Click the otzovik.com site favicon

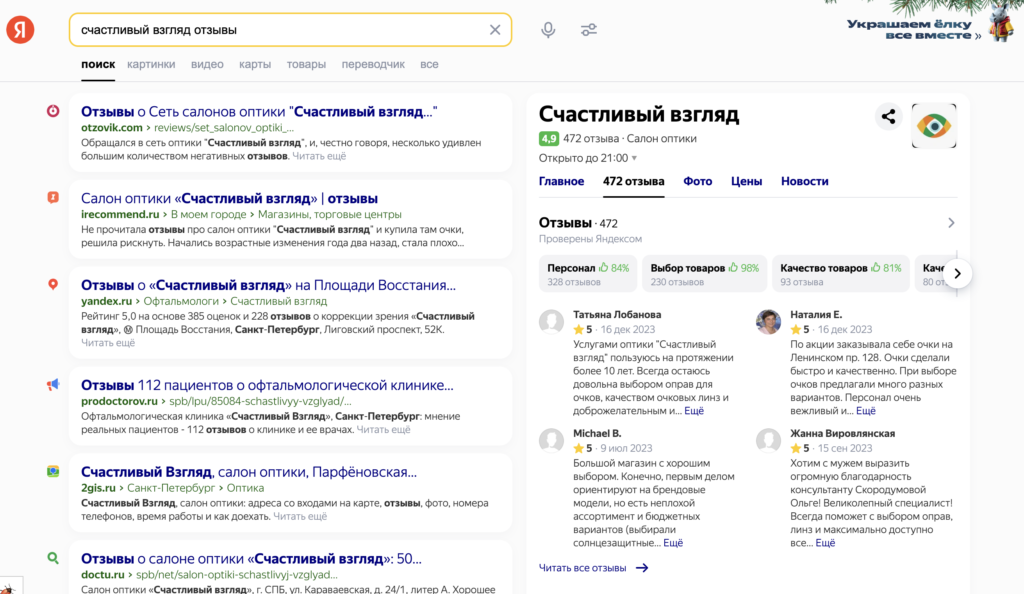[53, 111]
